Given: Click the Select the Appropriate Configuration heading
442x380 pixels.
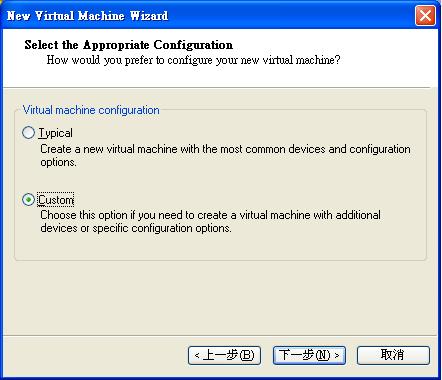Looking at the screenshot, I should click(x=129, y=45).
